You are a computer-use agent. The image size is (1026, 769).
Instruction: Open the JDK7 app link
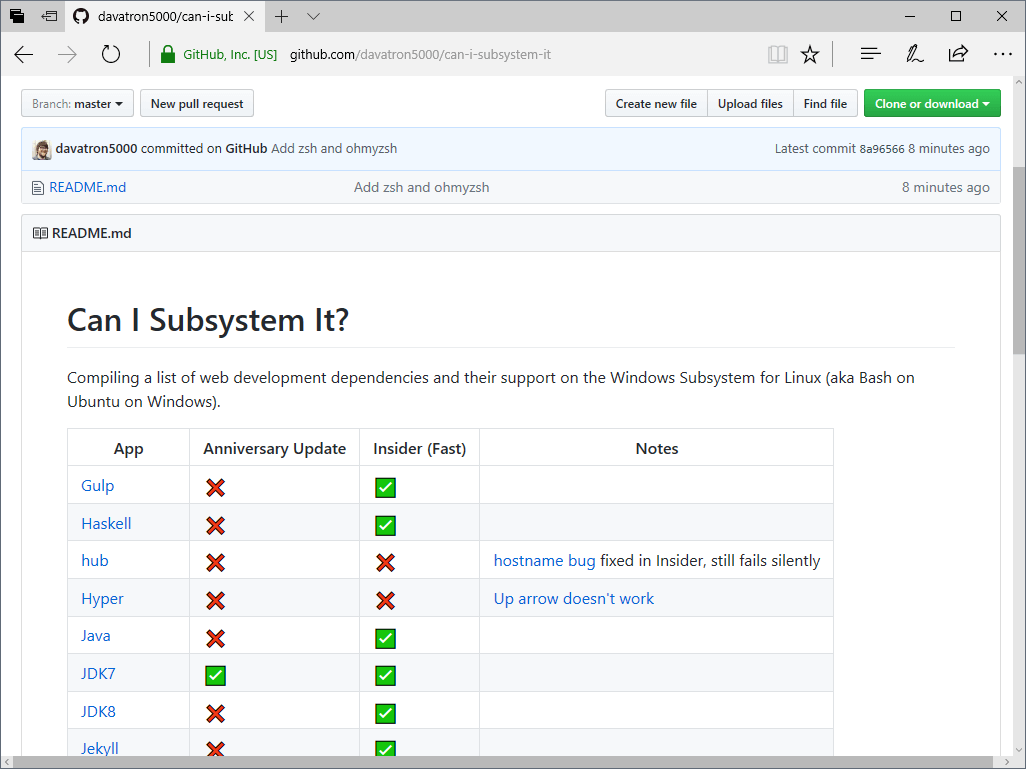(x=98, y=674)
